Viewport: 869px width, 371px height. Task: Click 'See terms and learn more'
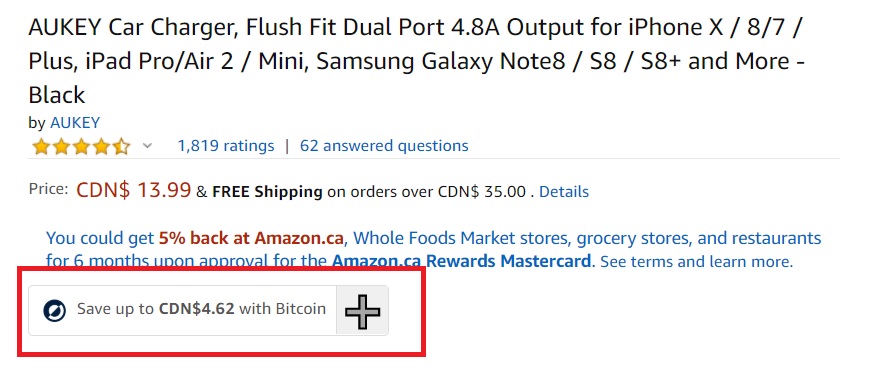[696, 261]
